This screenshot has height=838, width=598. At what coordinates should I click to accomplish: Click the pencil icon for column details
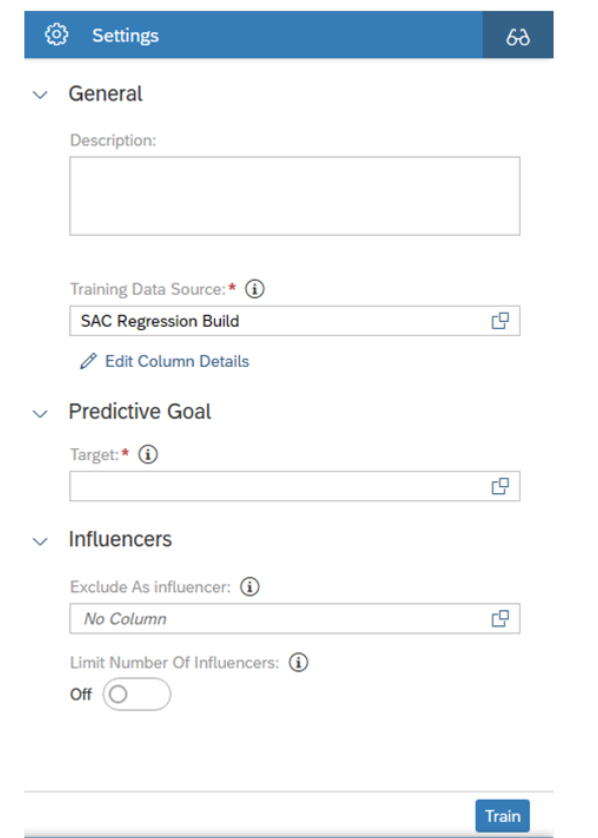(x=88, y=361)
